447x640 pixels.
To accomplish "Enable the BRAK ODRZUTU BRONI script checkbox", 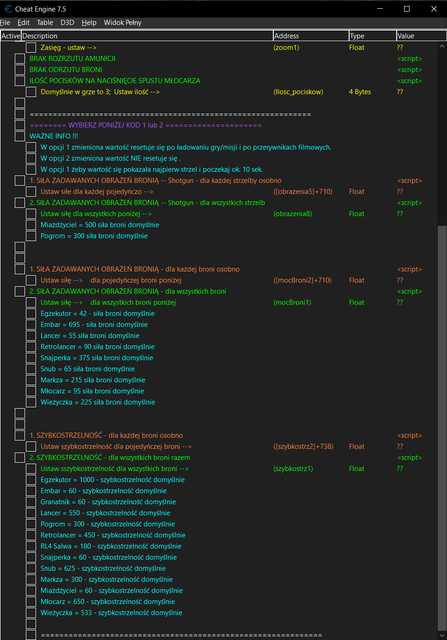I will 20,70.
